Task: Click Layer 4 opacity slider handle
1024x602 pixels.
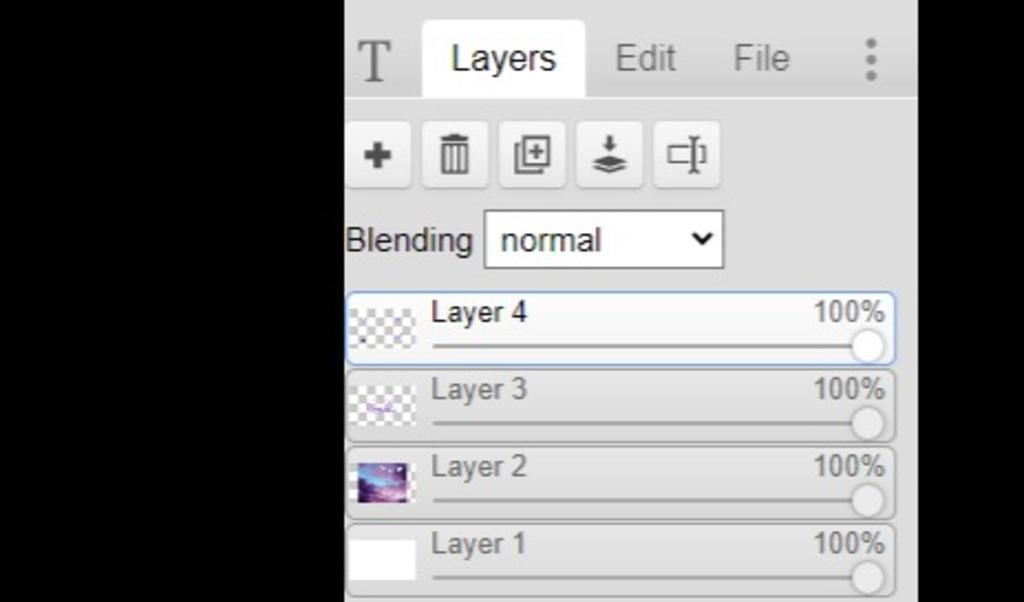Action: tap(868, 346)
